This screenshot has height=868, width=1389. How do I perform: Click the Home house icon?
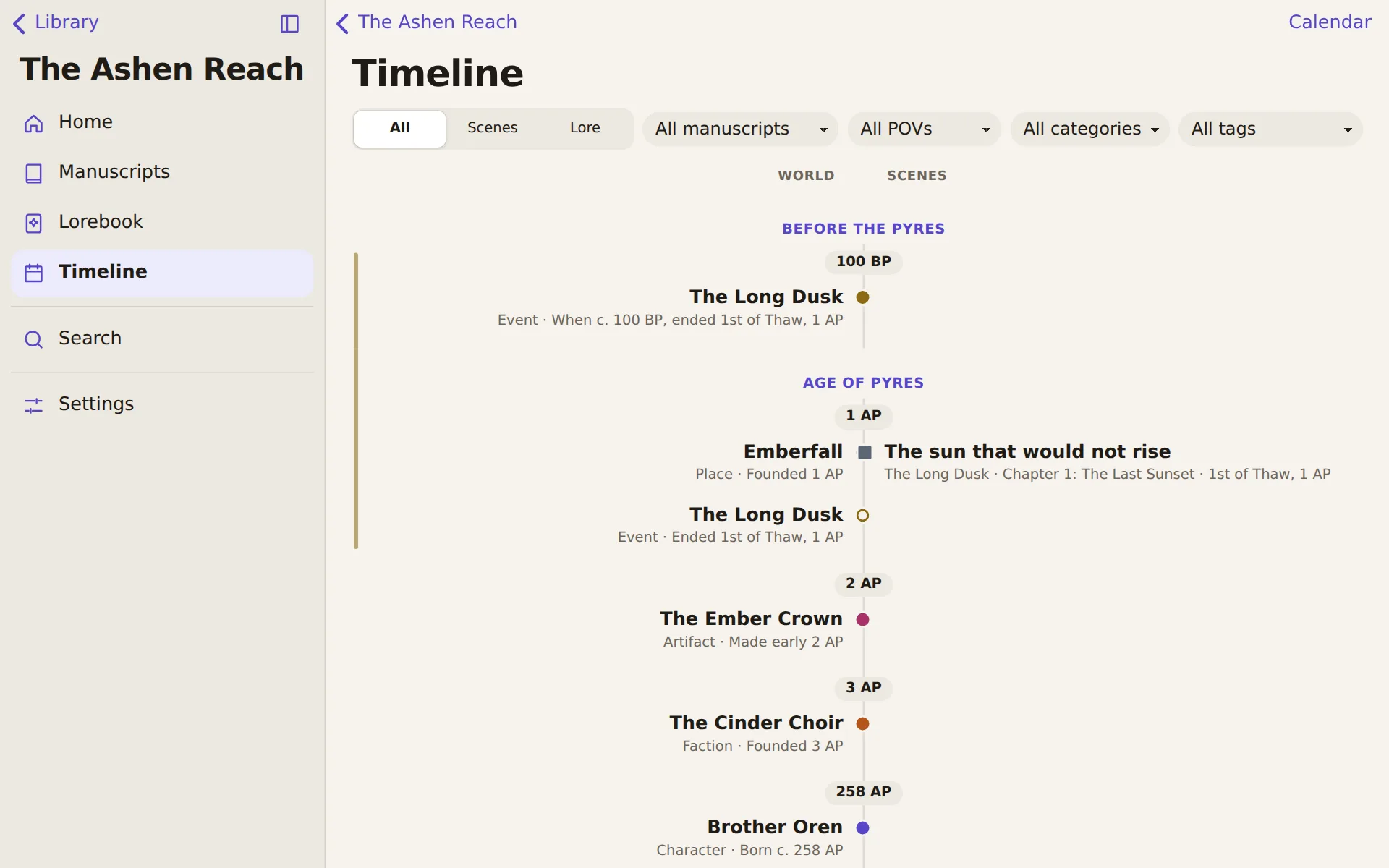point(34,123)
